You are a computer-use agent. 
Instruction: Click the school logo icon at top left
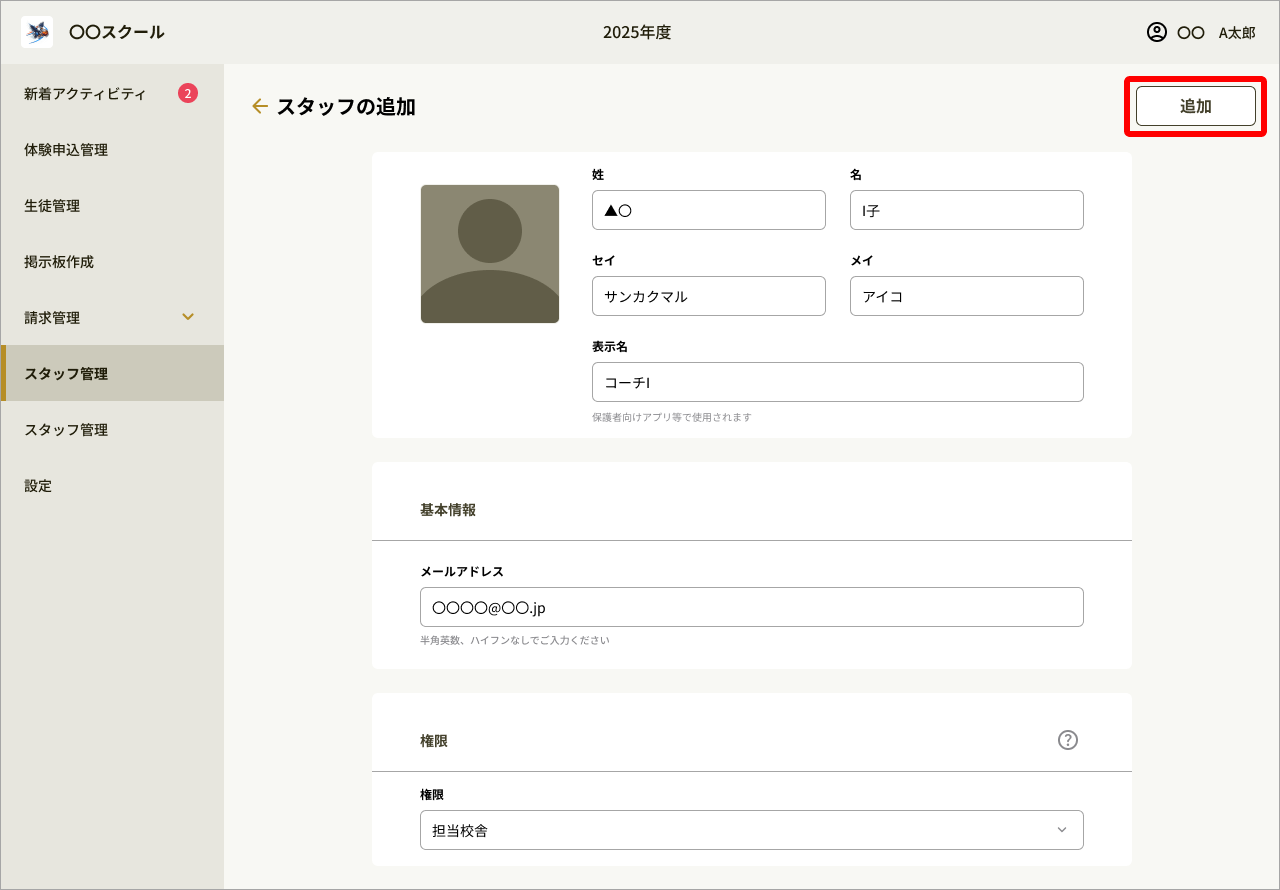[37, 32]
